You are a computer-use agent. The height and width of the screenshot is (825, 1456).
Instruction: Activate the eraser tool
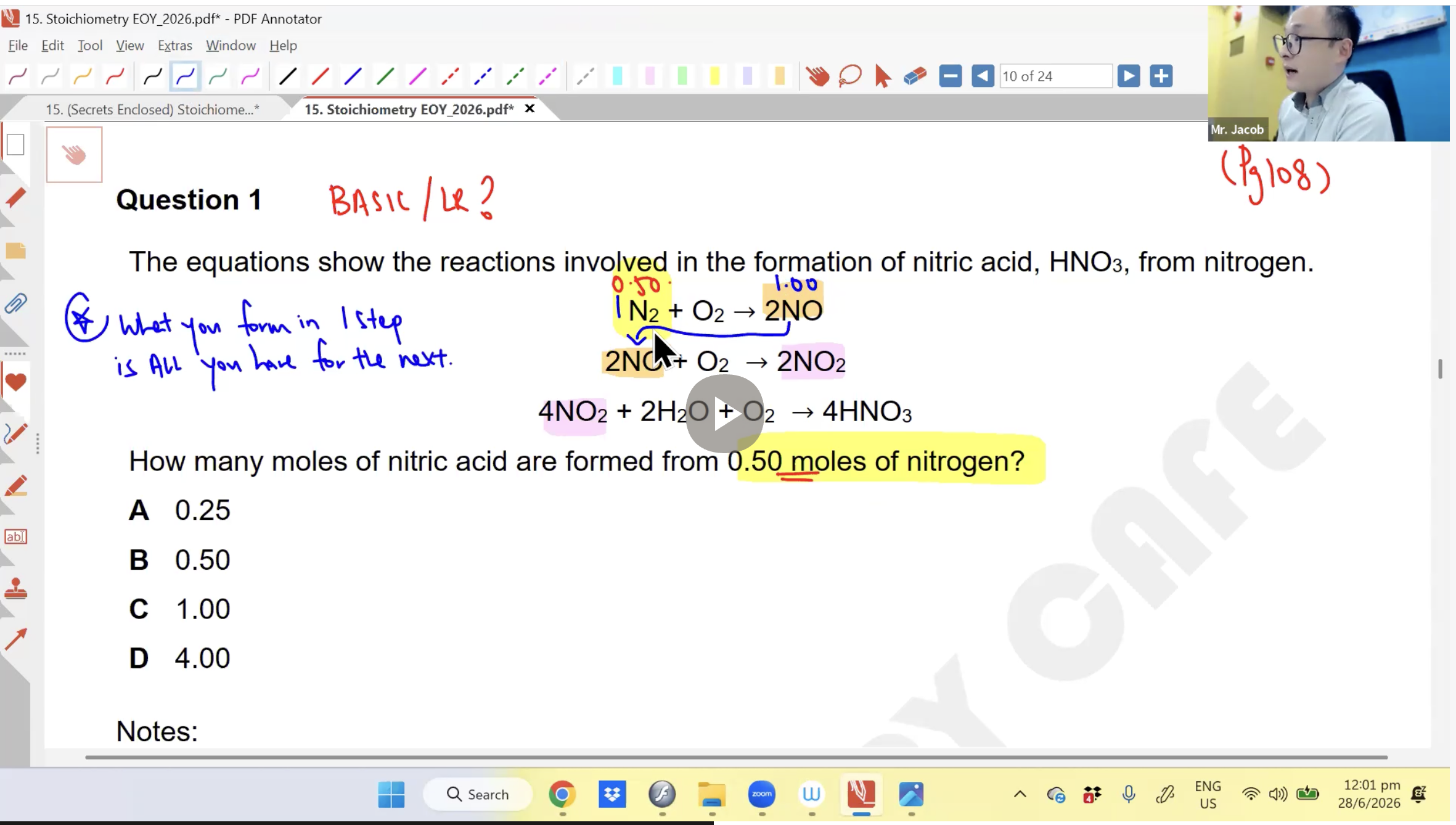coord(915,76)
